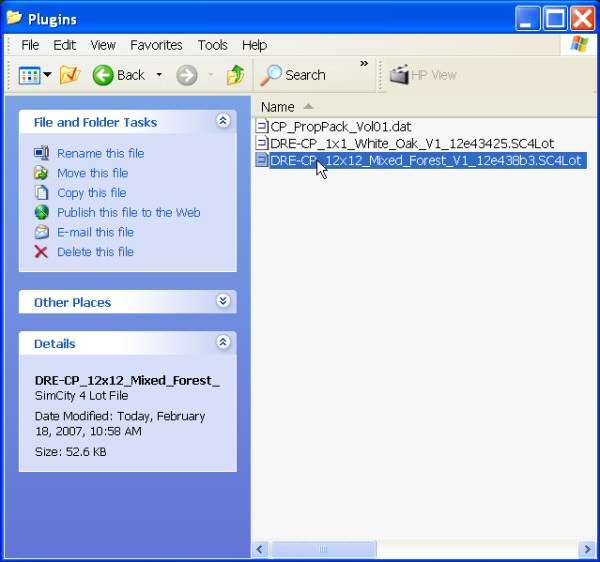Image resolution: width=600 pixels, height=562 pixels.
Task: Open the Views toolbar icon
Action: 29,75
